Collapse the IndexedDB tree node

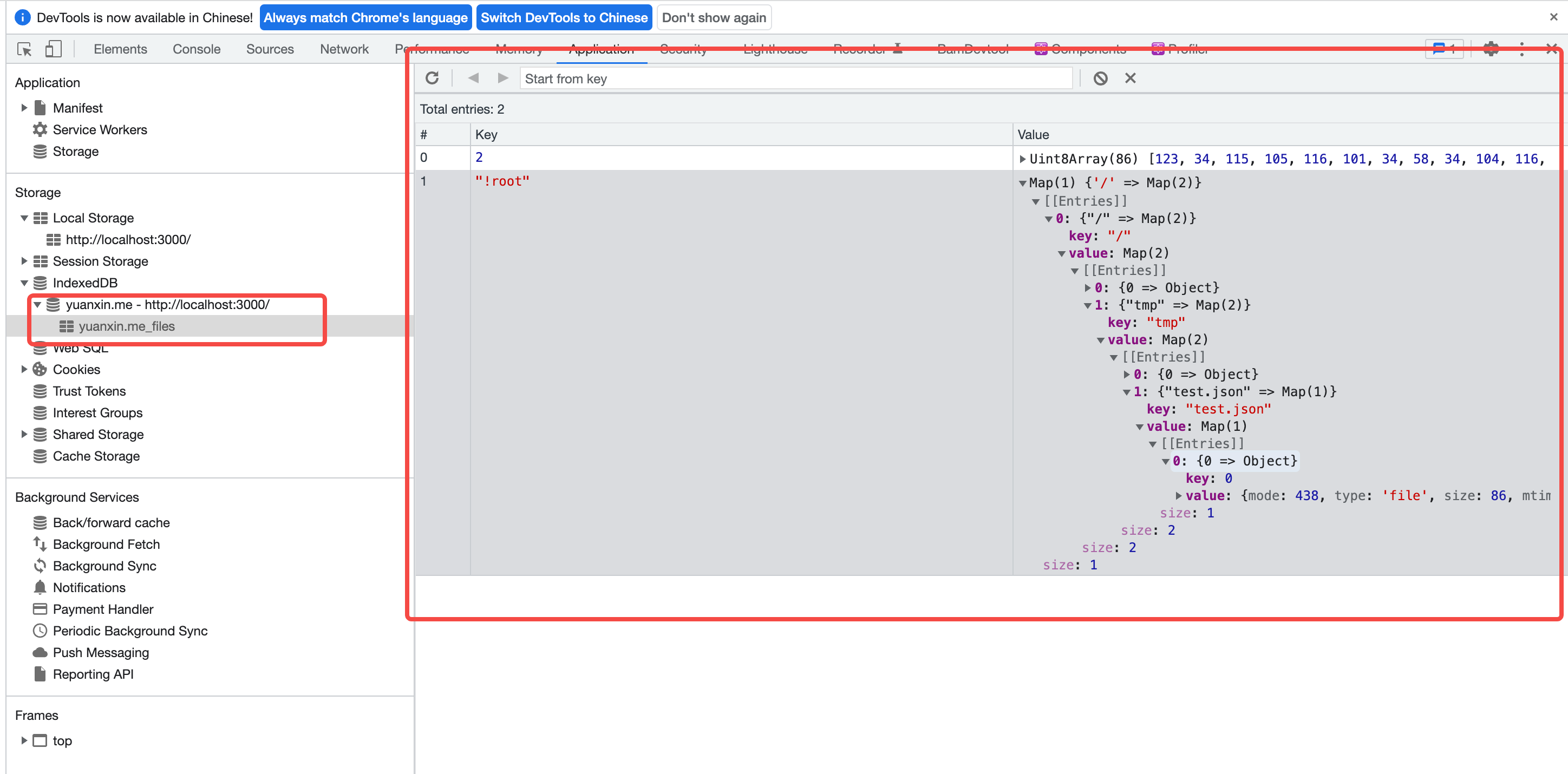pos(24,283)
